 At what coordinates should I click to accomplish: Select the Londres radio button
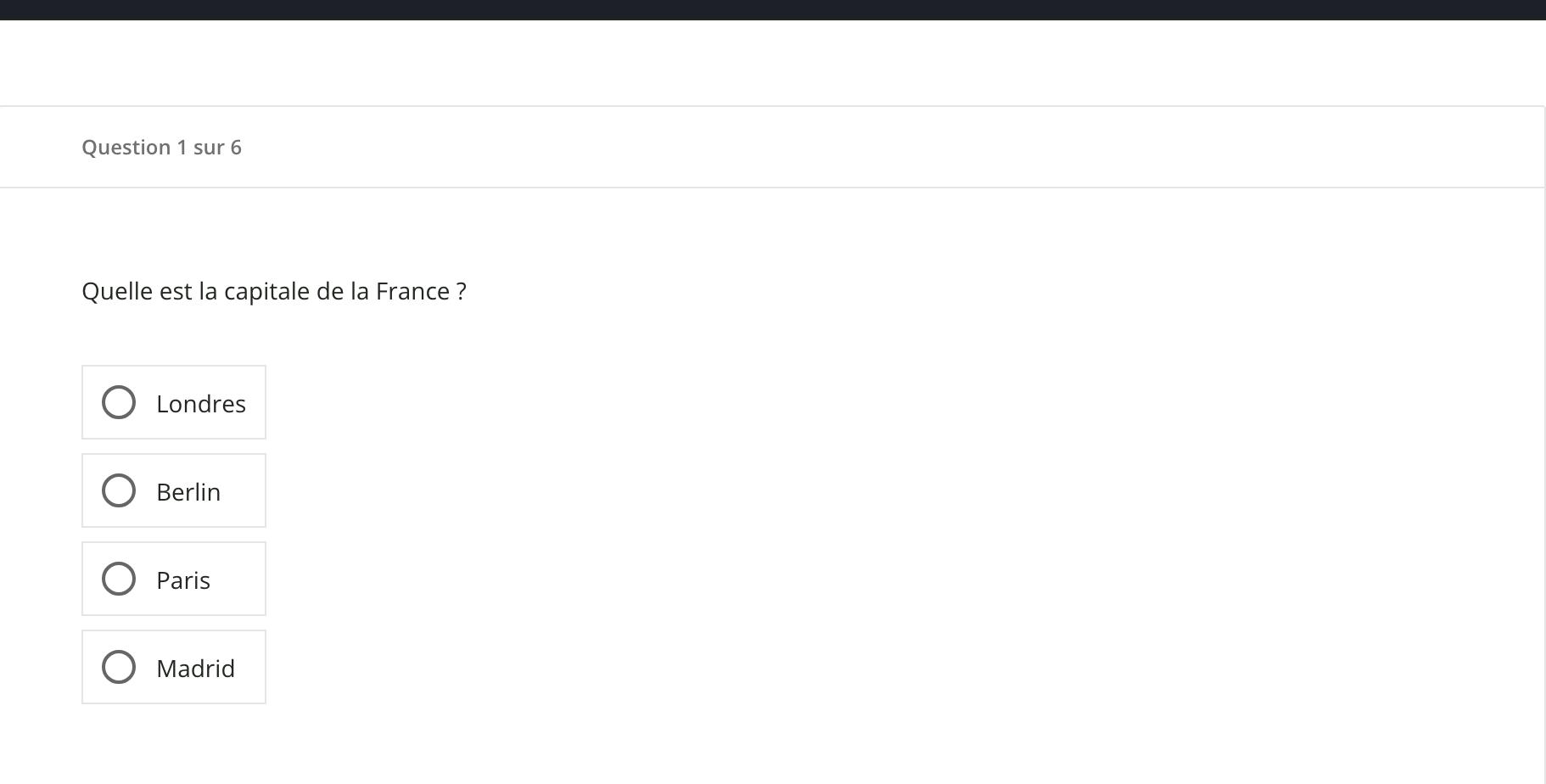coord(119,403)
